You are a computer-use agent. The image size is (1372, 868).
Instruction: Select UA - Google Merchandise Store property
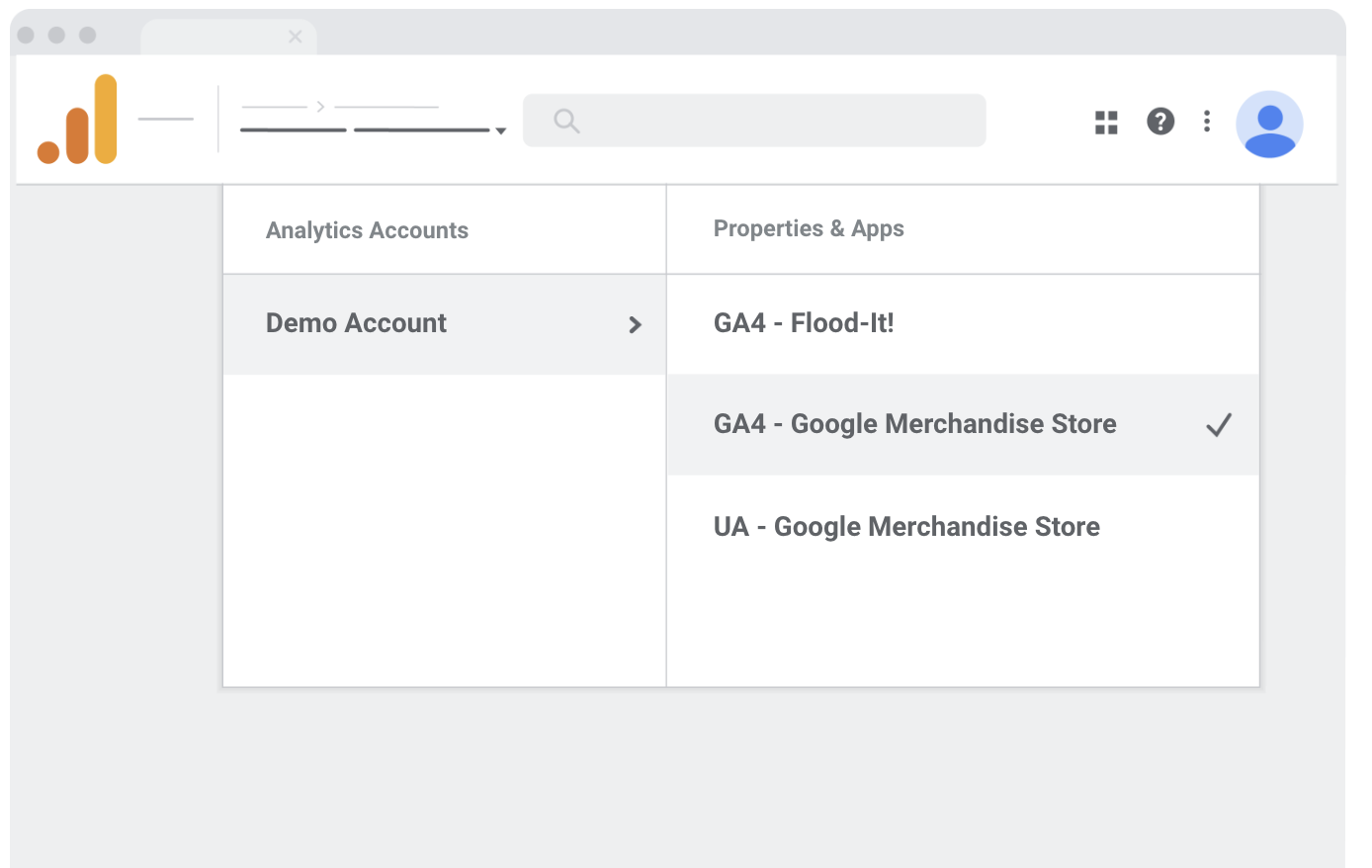[x=906, y=527]
